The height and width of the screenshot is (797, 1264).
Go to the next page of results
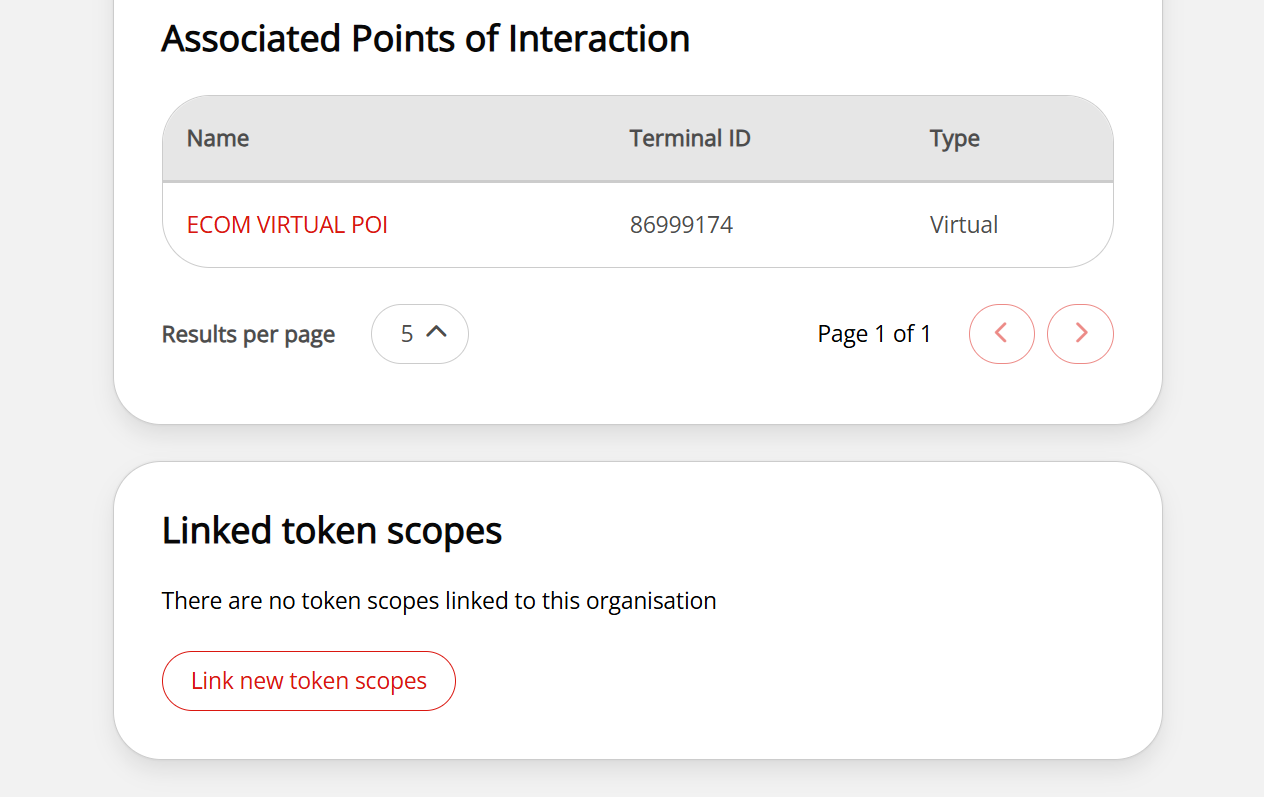tap(1080, 334)
